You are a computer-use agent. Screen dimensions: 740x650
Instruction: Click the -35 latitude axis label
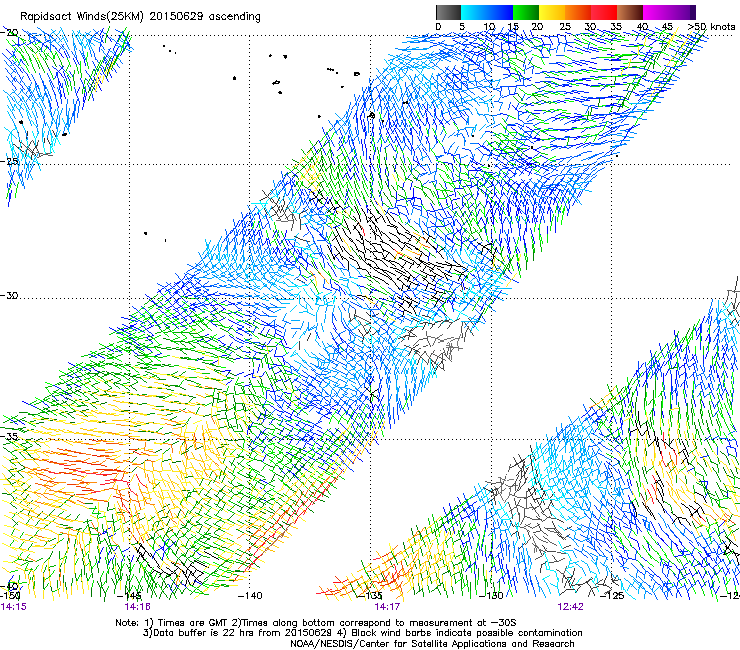point(10,436)
